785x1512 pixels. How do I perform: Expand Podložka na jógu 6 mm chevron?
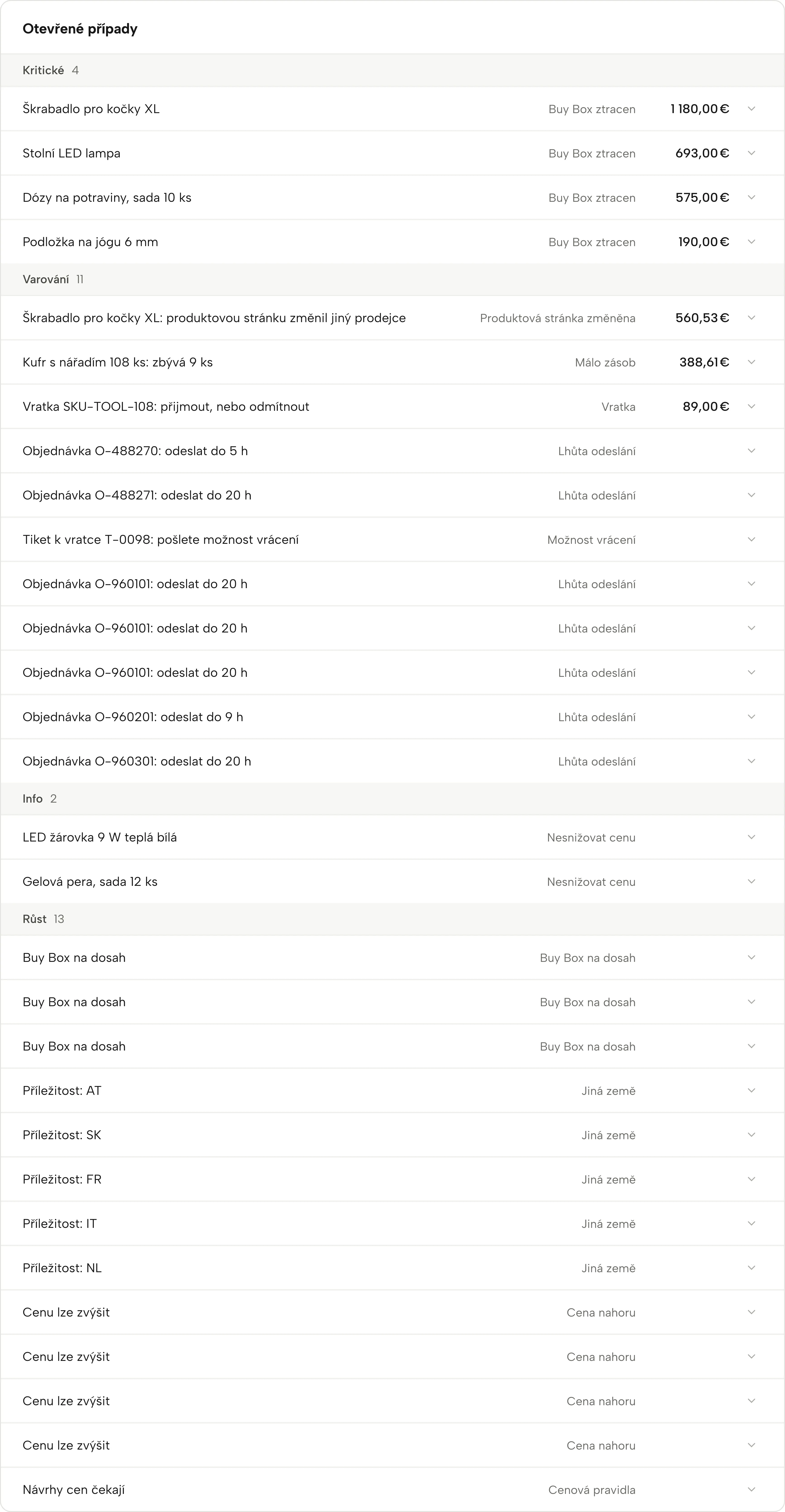(751, 242)
